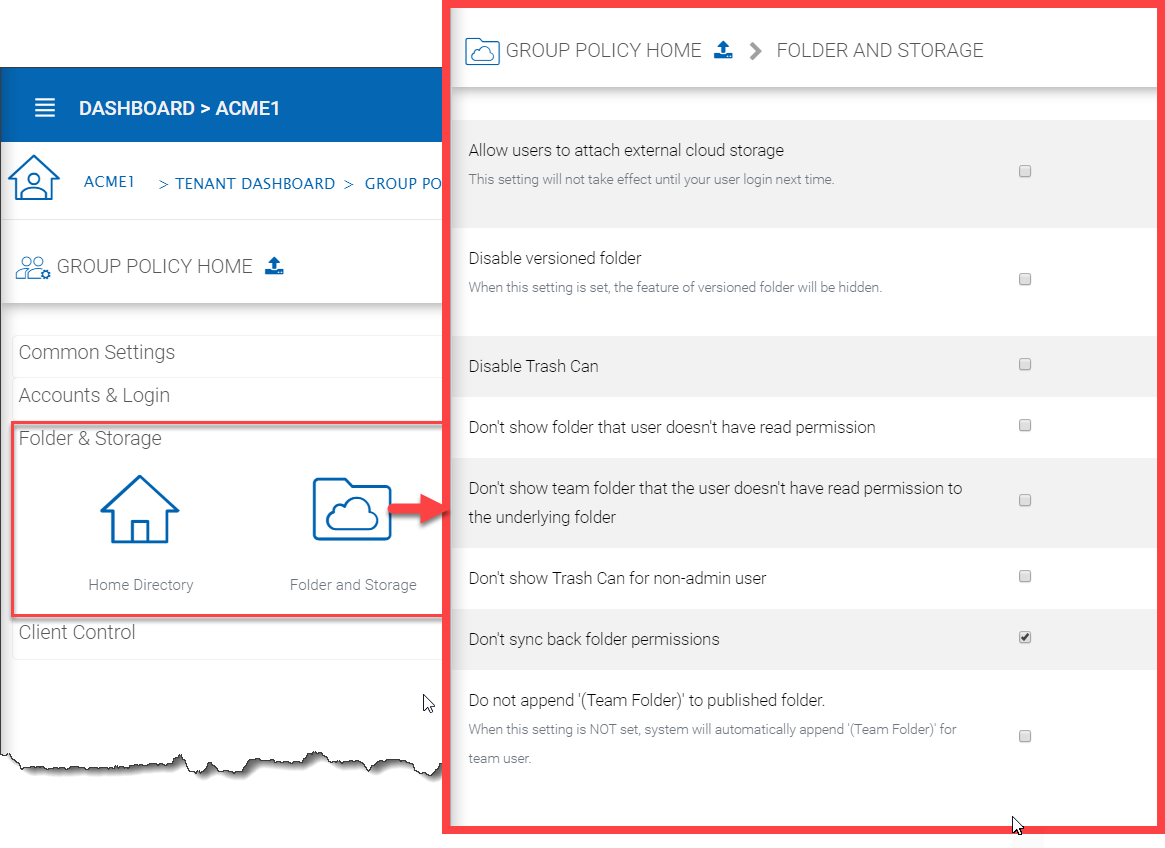Click the chevron arrow before Folder and Storage
Screen dimensions: 1165x848
pos(755,51)
